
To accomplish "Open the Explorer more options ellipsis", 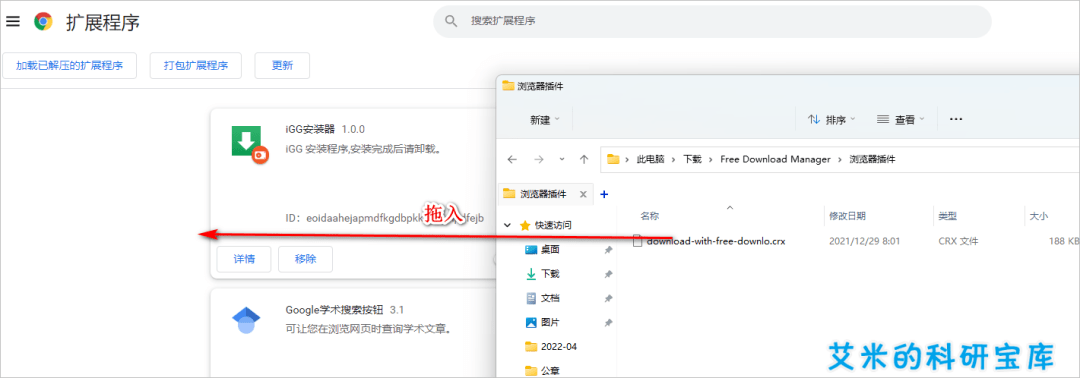I will (x=955, y=119).
